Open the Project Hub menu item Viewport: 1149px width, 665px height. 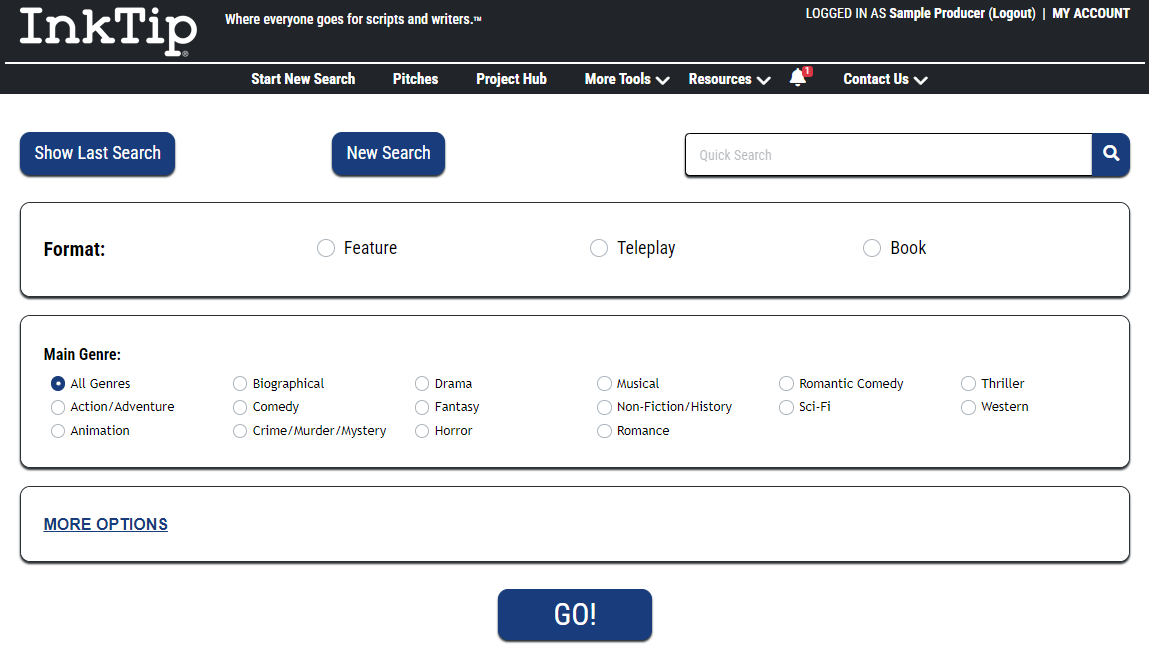tap(511, 79)
